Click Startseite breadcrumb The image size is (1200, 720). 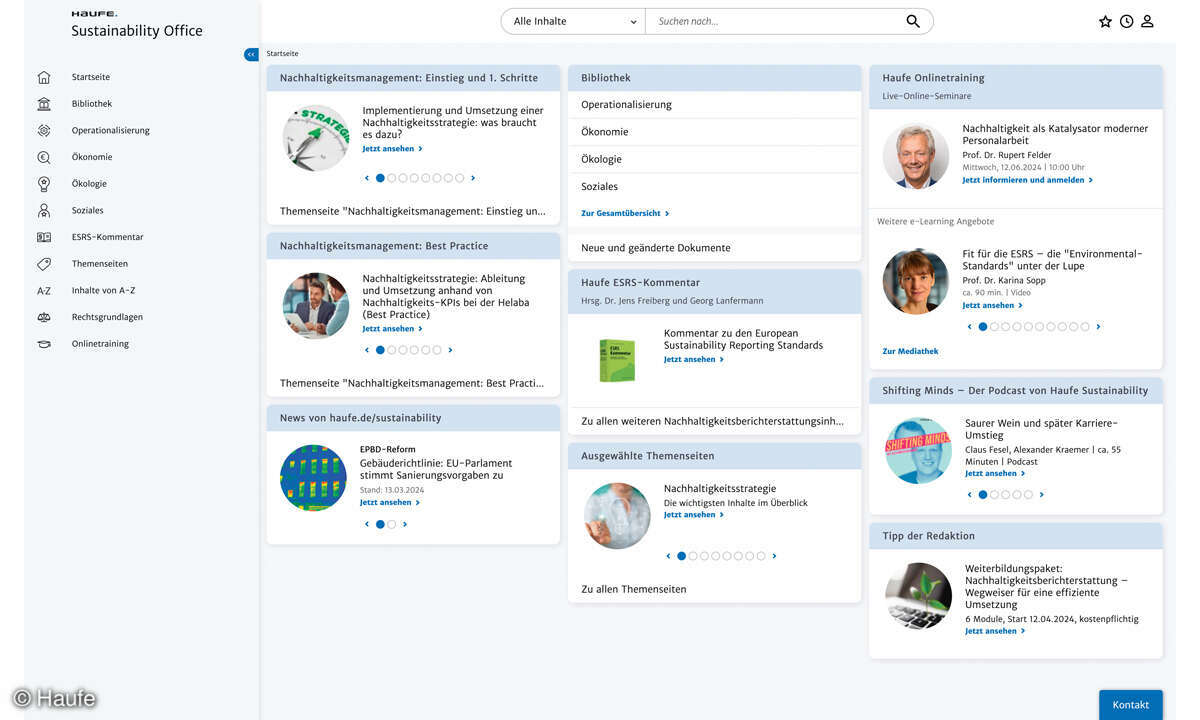(282, 54)
